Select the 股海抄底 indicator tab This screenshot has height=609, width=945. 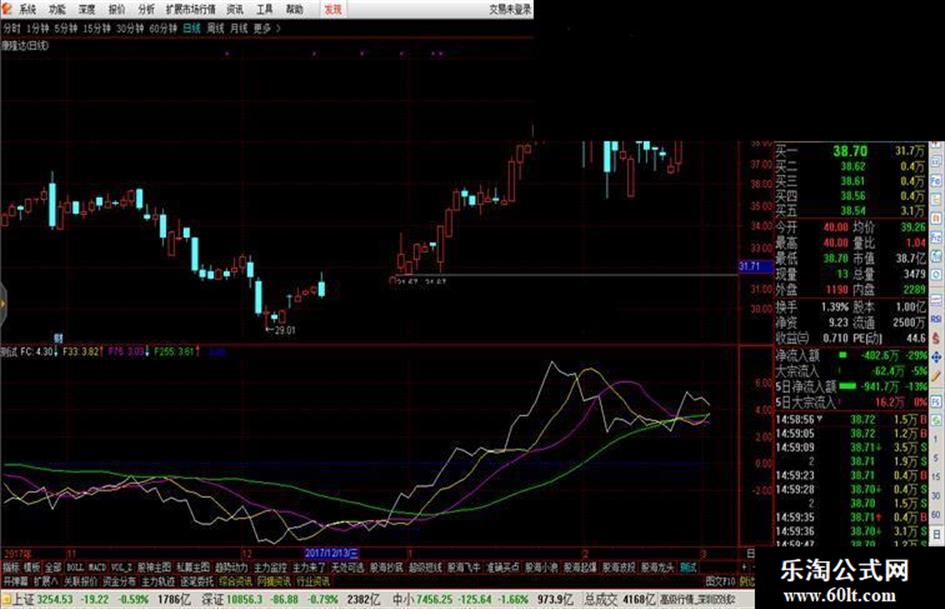click(x=386, y=567)
